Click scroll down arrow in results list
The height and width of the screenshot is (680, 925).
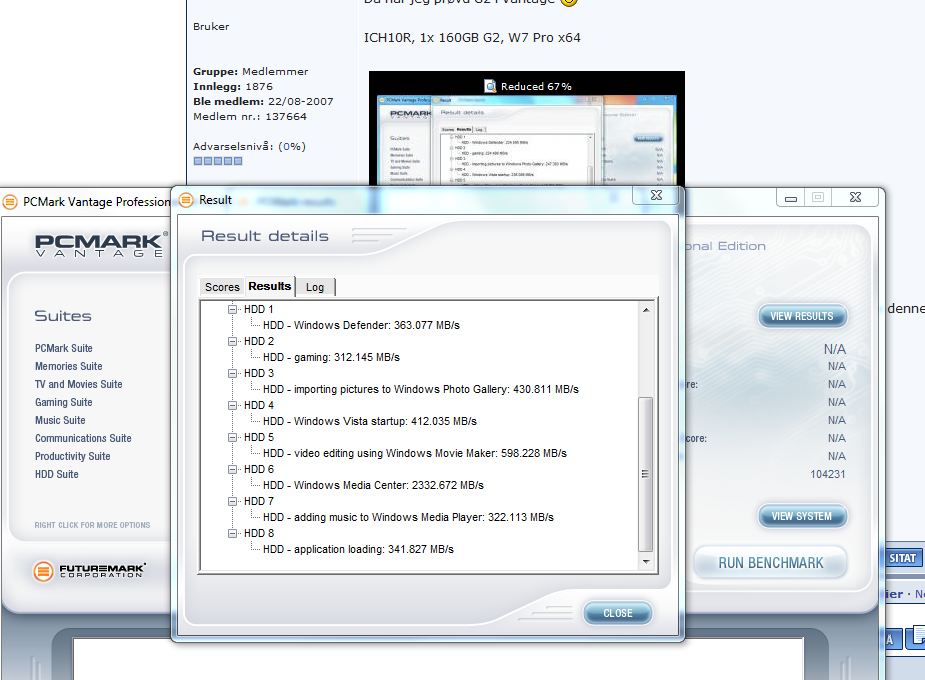point(646,562)
